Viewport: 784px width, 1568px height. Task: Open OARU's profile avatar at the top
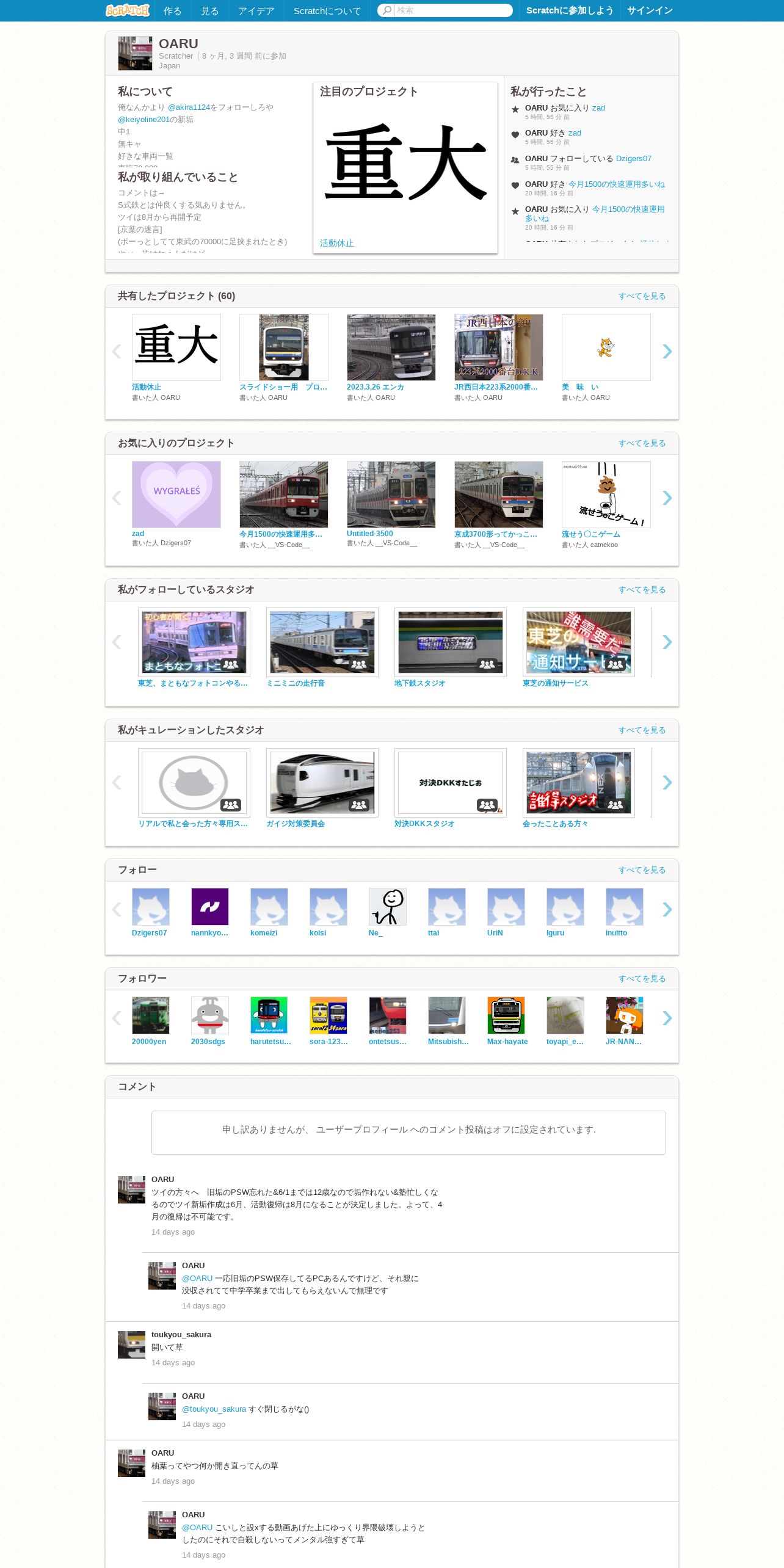[x=135, y=53]
